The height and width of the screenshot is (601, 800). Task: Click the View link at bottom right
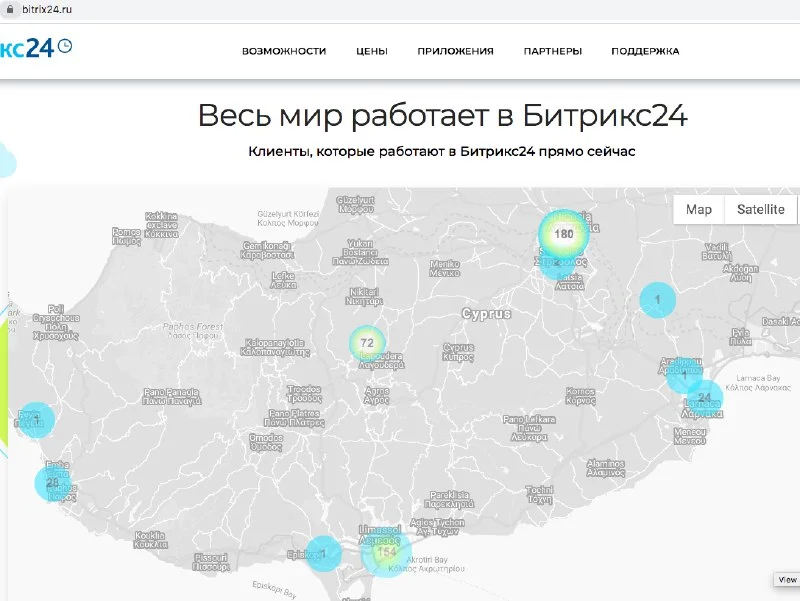[x=786, y=580]
